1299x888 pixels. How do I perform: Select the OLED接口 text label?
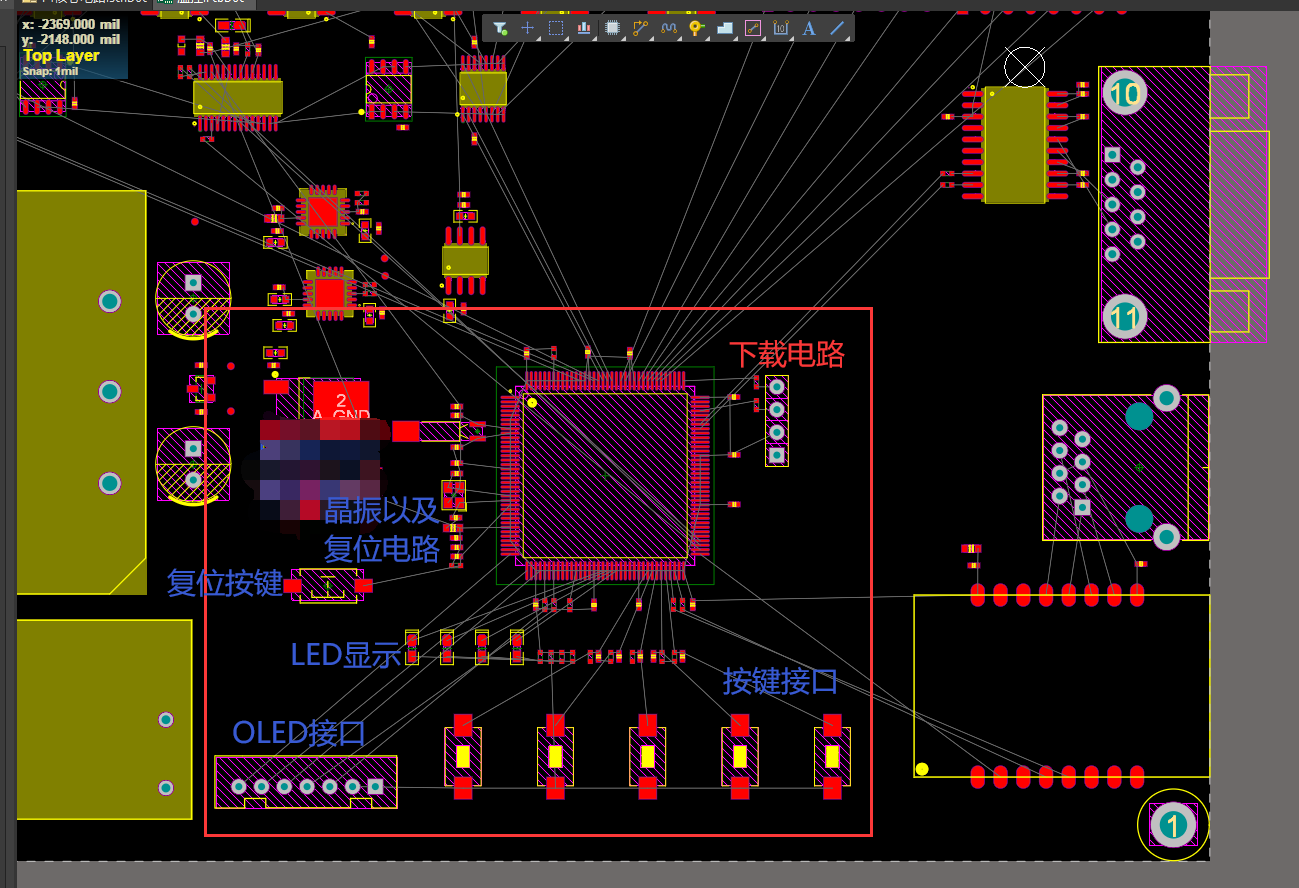pos(299,733)
